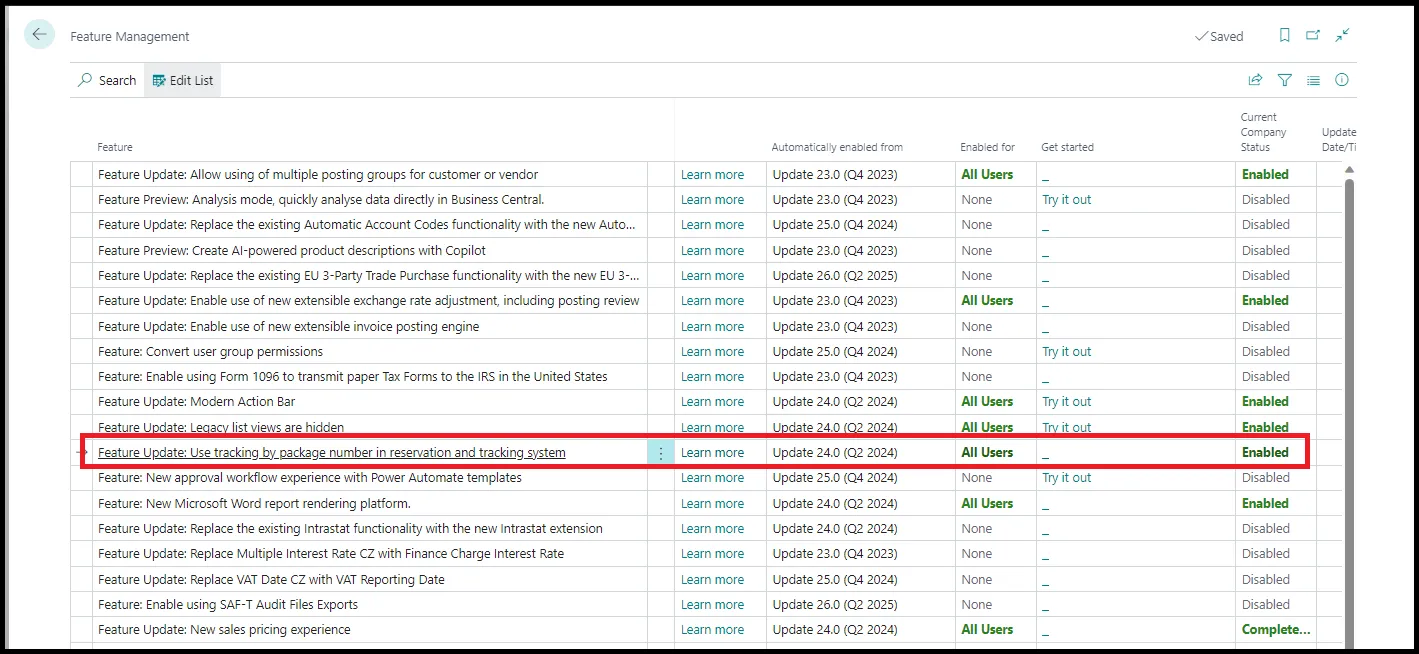The image size is (1419, 654).
Task: Open Learn more for new sales pricing experience
Action: click(x=712, y=630)
